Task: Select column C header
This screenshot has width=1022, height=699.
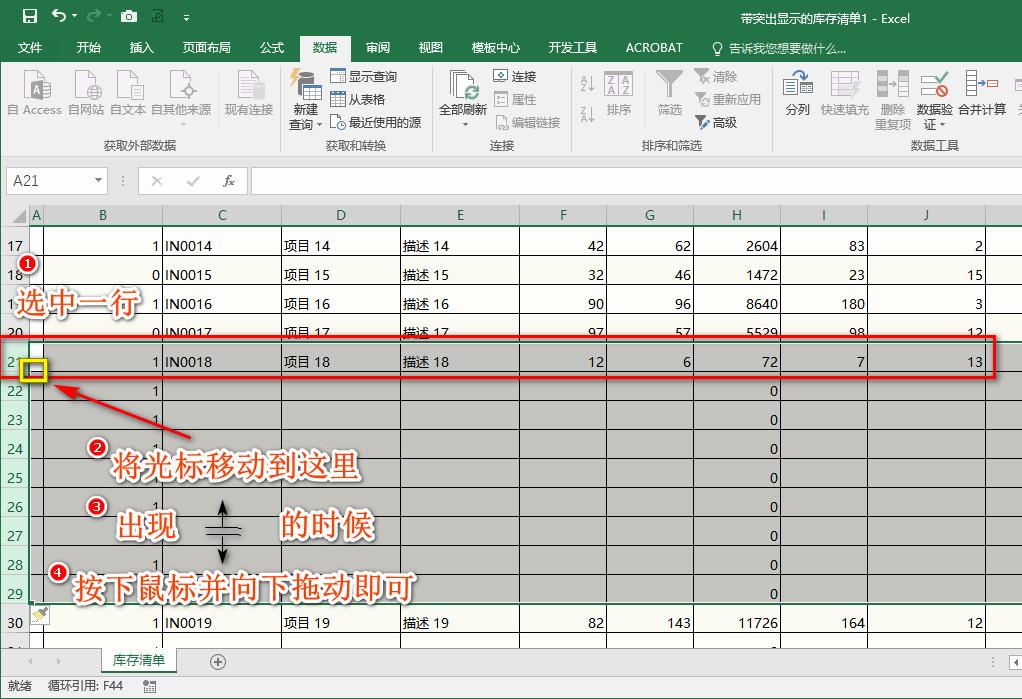Action: 222,215
